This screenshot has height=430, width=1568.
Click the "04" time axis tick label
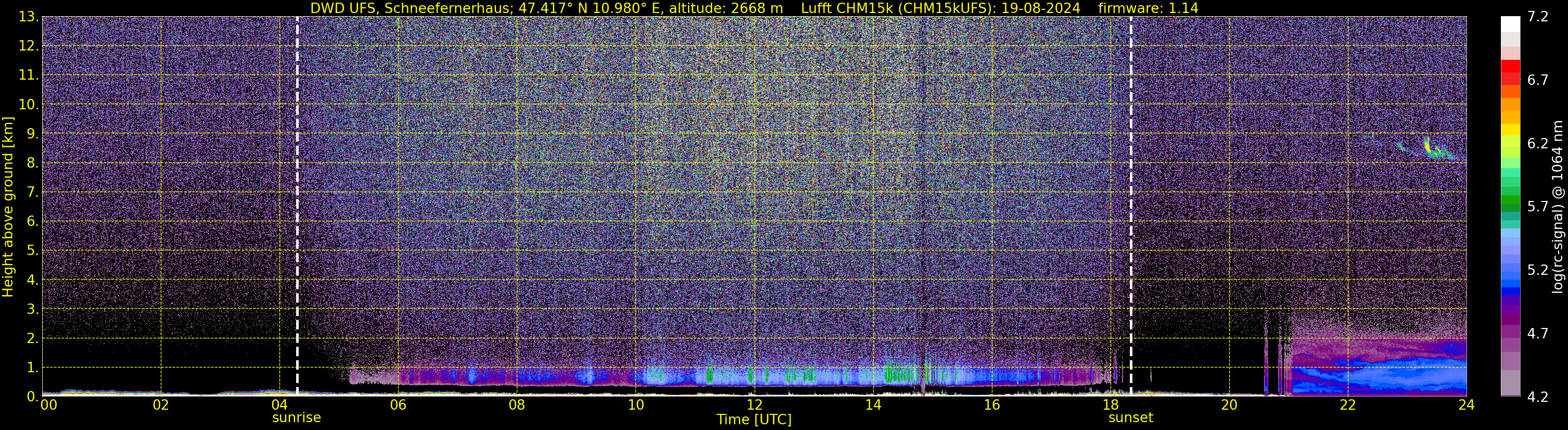279,405
